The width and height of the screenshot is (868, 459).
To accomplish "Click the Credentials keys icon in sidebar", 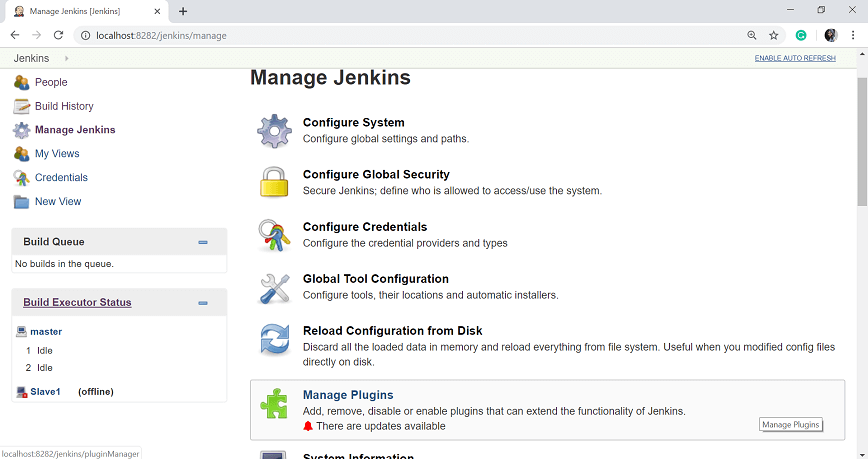I will pos(22,178).
